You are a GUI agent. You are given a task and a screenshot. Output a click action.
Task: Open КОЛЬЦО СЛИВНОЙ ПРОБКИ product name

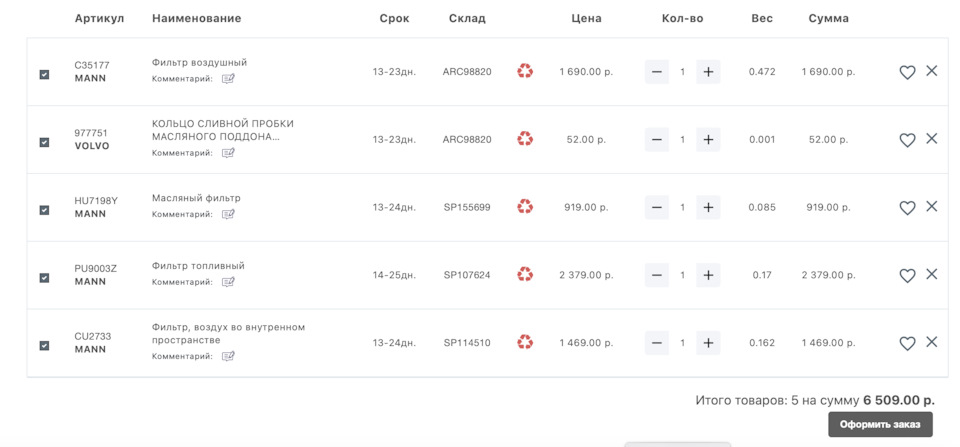coord(222,130)
